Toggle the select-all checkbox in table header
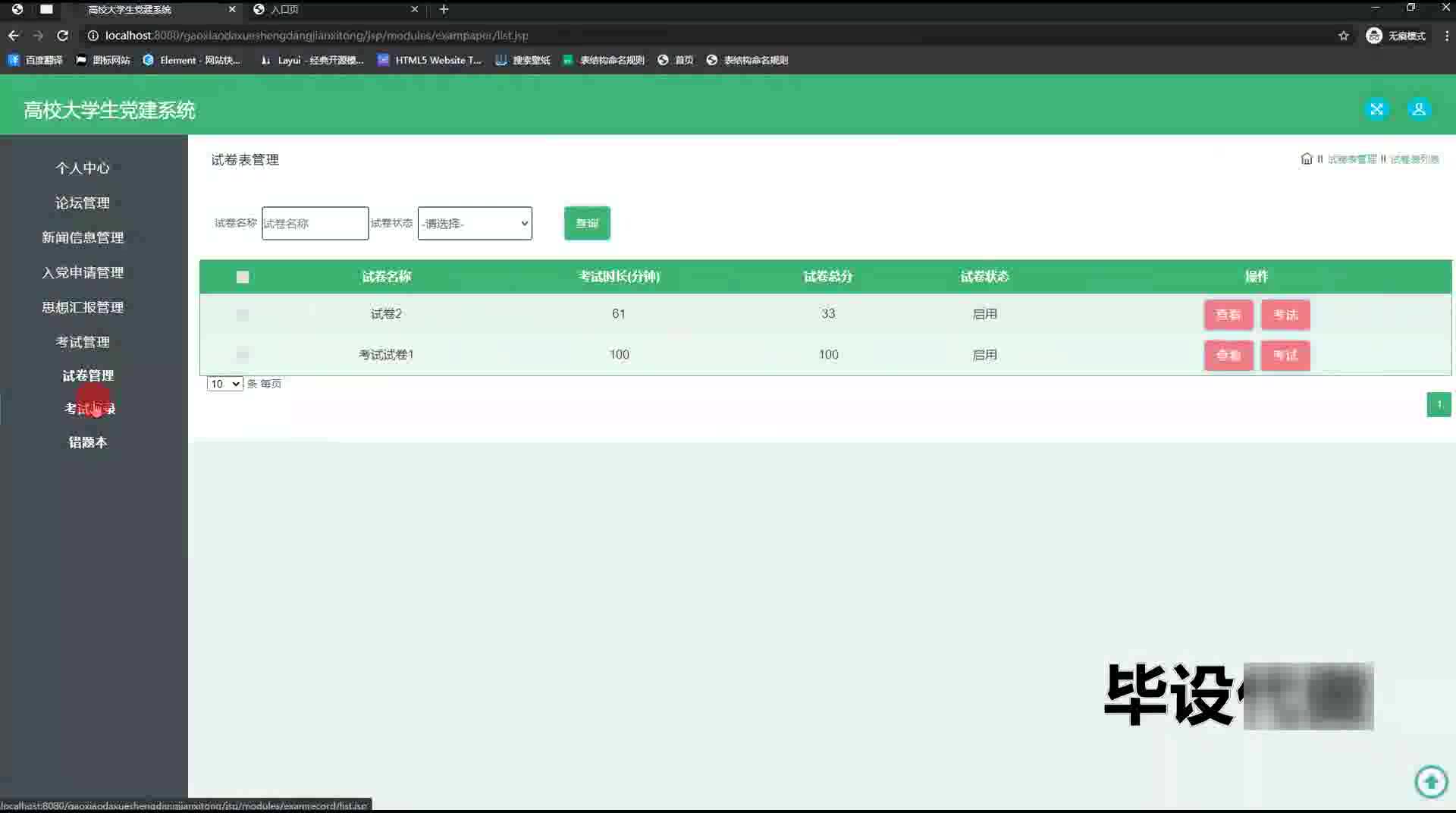This screenshot has height=813, width=1456. pos(243,277)
